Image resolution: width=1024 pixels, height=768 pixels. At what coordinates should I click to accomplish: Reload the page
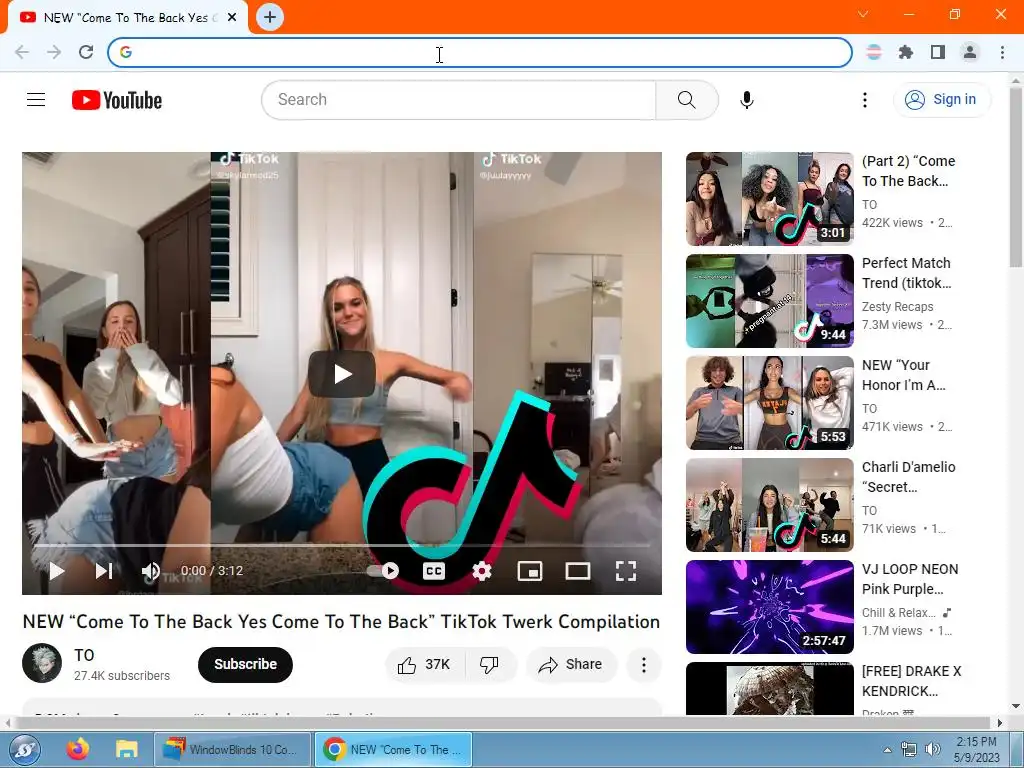point(86,52)
